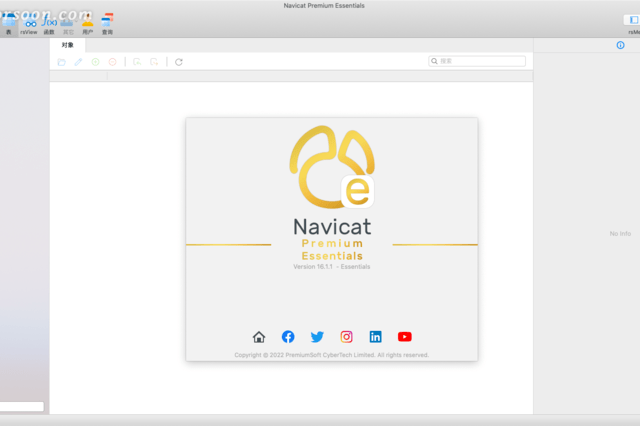This screenshot has width=640, height=426.
Task: Open the Navicat Facebook page
Action: pyautogui.click(x=288, y=337)
